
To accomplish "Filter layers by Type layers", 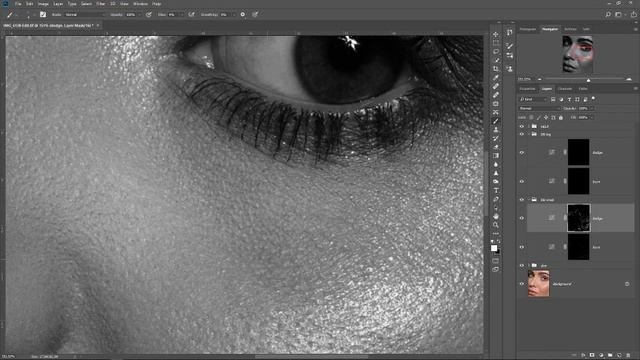I will pos(569,99).
